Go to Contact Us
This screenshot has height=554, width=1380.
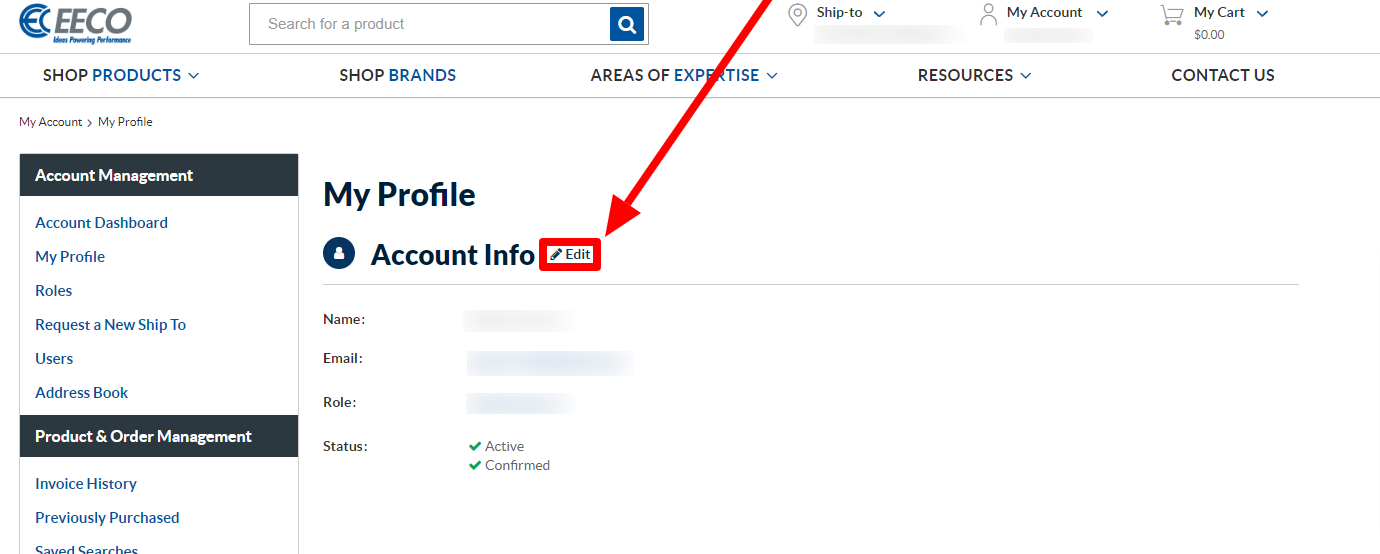click(x=1223, y=75)
